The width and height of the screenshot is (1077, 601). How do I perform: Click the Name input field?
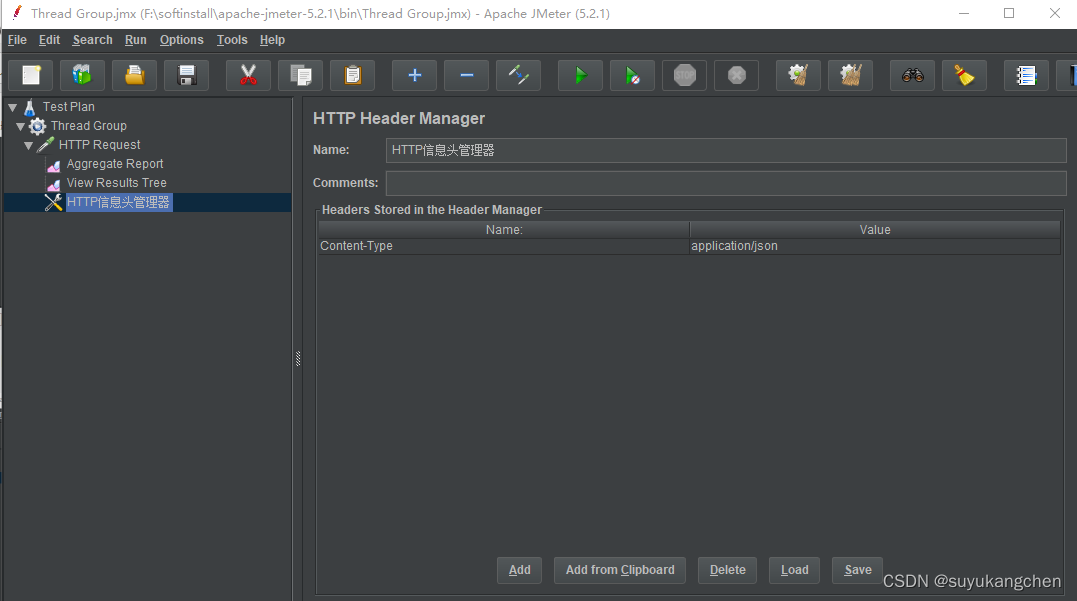tap(726, 150)
